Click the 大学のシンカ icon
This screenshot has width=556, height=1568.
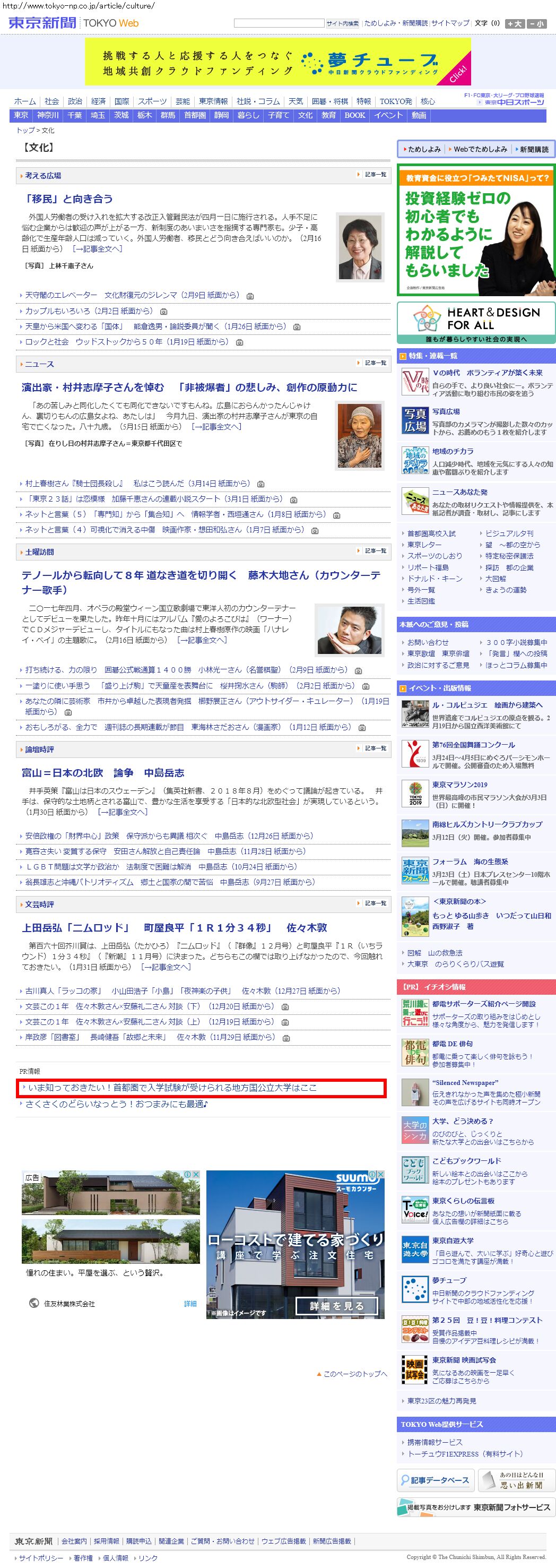click(415, 1130)
